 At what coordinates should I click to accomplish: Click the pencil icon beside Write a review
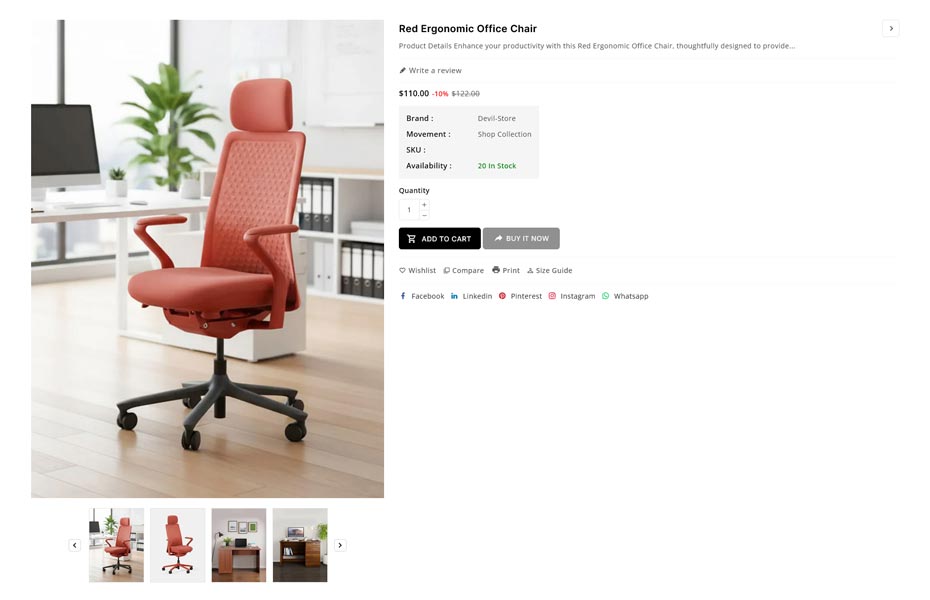[x=403, y=71]
